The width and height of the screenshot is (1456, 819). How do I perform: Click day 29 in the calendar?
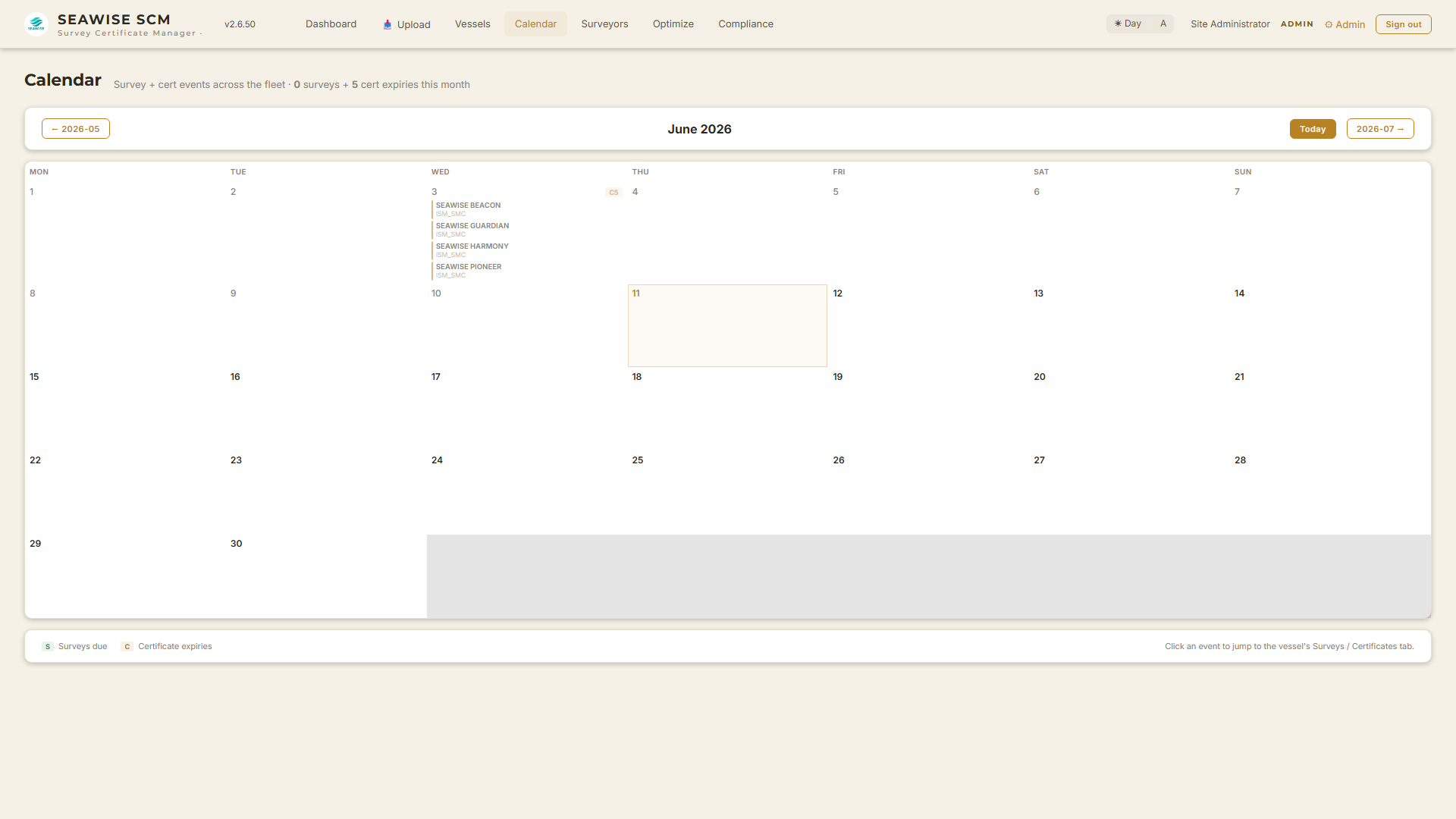[125, 576]
